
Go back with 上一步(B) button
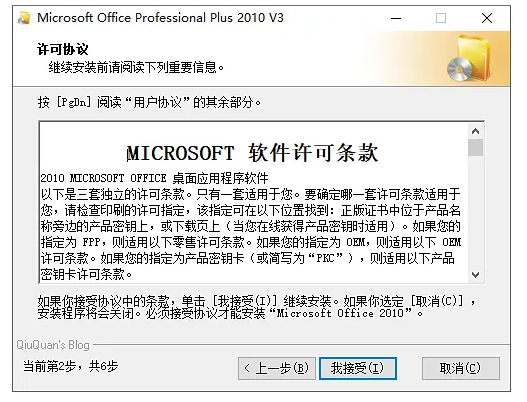(277, 368)
